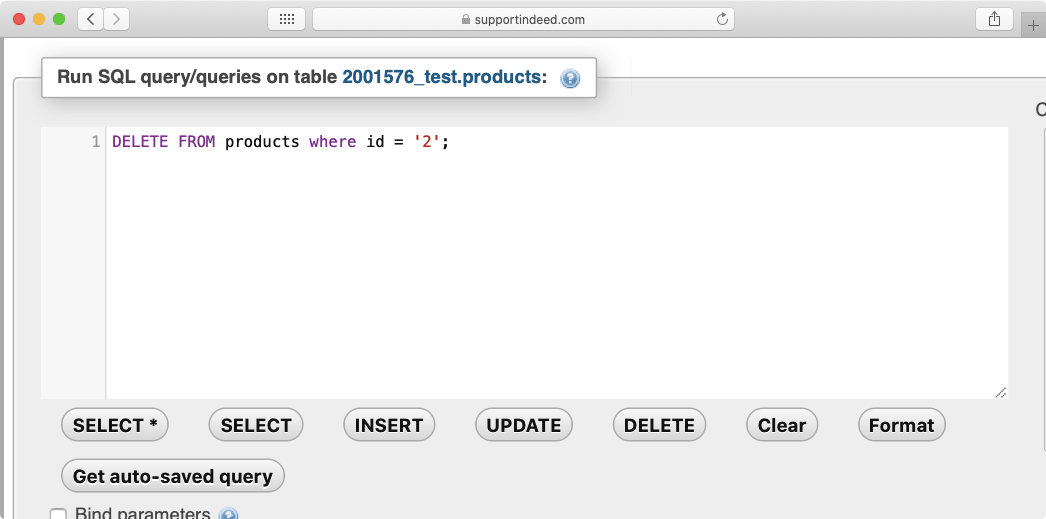This screenshot has height=519, width=1046.
Task: Reload the page with the refresh icon
Action: tap(722, 19)
